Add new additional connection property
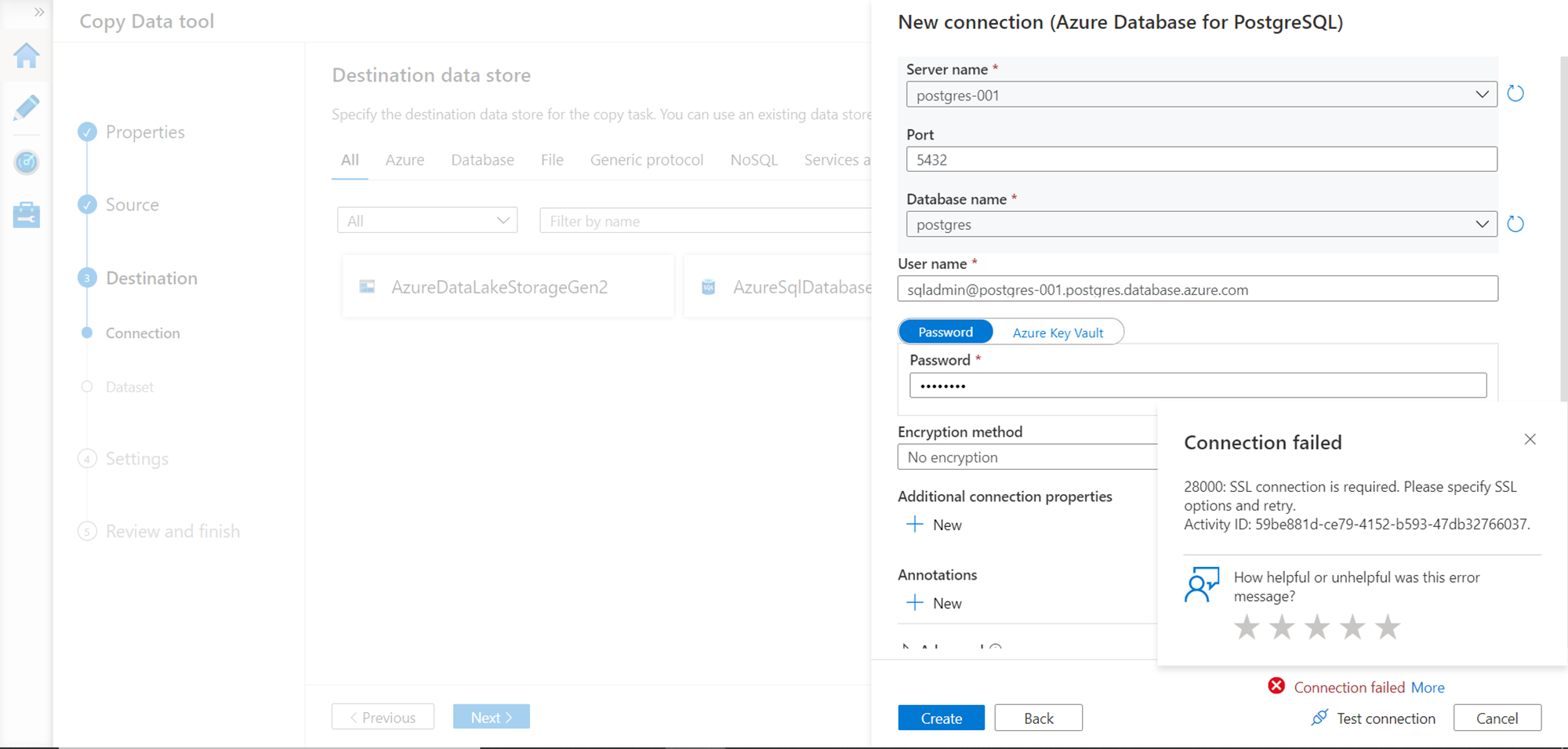Viewport: 1568px width, 749px height. (934, 525)
